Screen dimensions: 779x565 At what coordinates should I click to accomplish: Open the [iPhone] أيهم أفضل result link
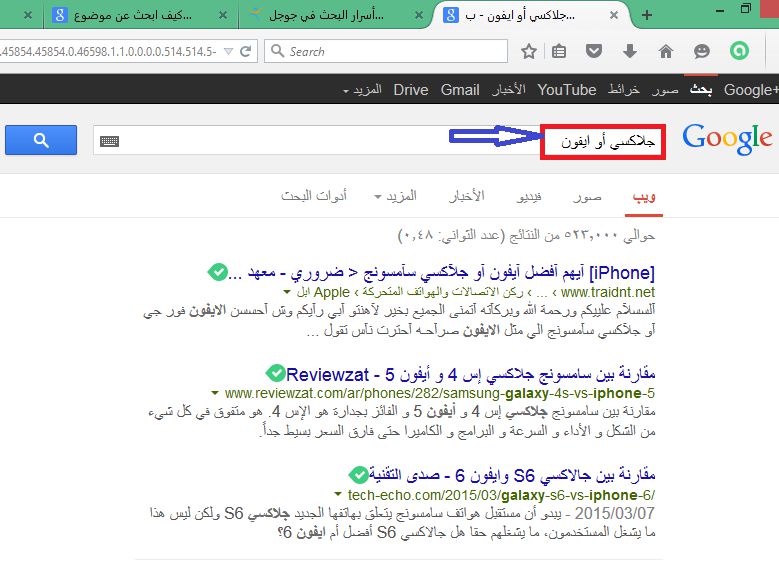pyautogui.click(x=442, y=272)
